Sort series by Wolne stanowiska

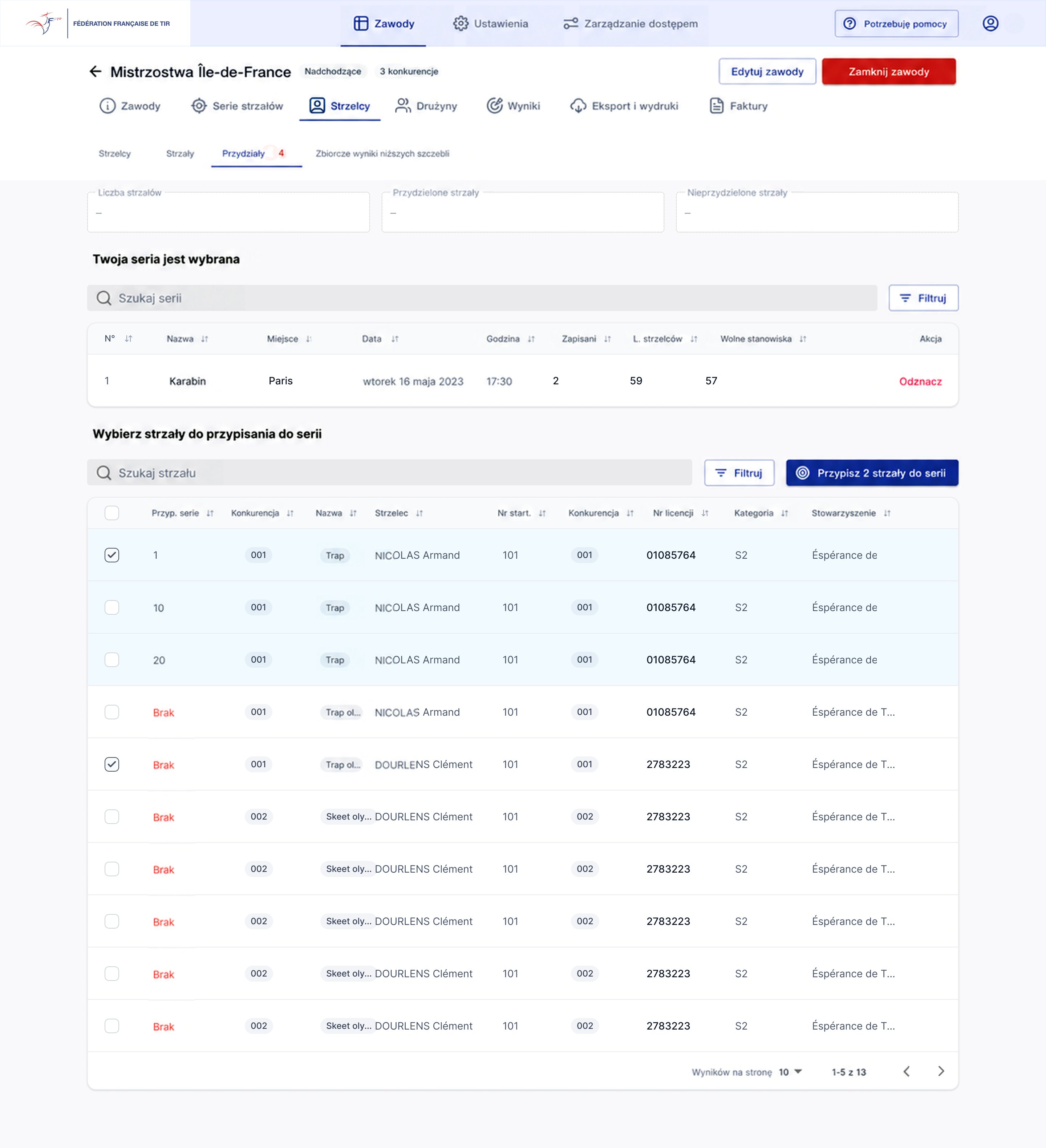coord(803,339)
